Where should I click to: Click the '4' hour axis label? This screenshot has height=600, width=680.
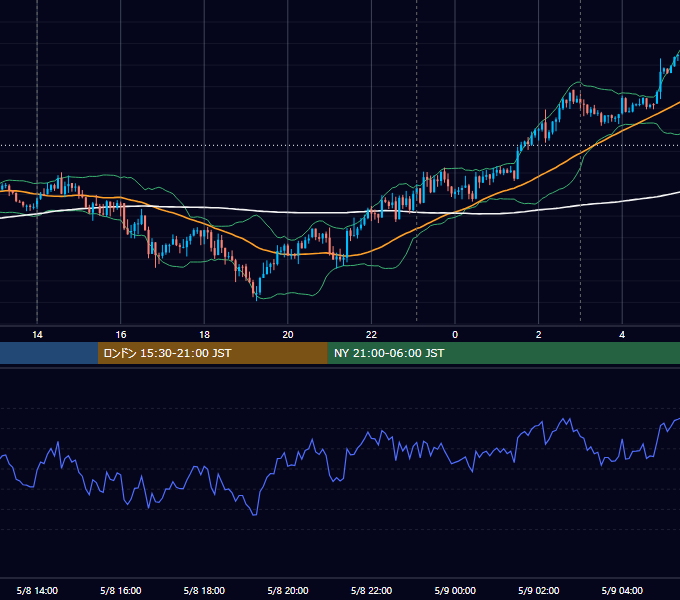pos(622,335)
